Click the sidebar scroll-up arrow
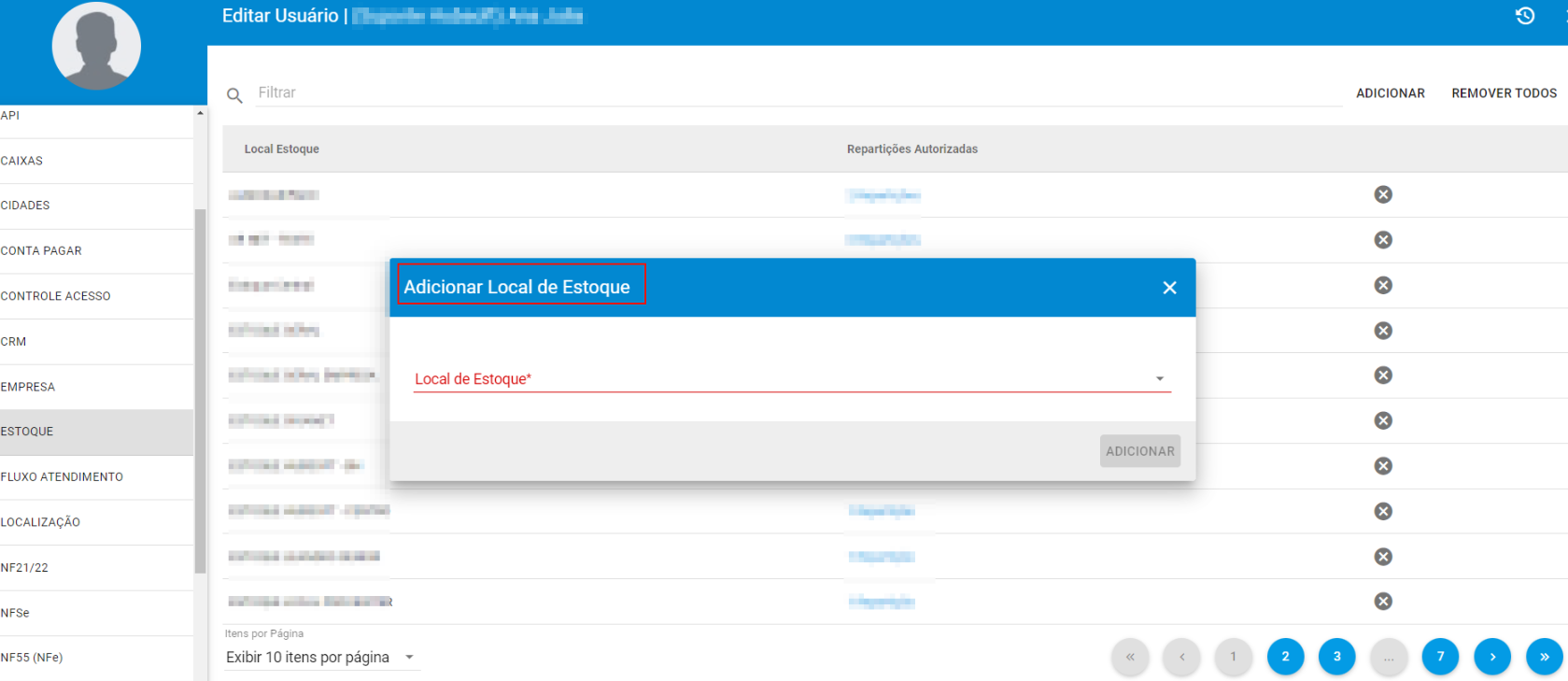This screenshot has height=681, width=1568. pos(200,113)
